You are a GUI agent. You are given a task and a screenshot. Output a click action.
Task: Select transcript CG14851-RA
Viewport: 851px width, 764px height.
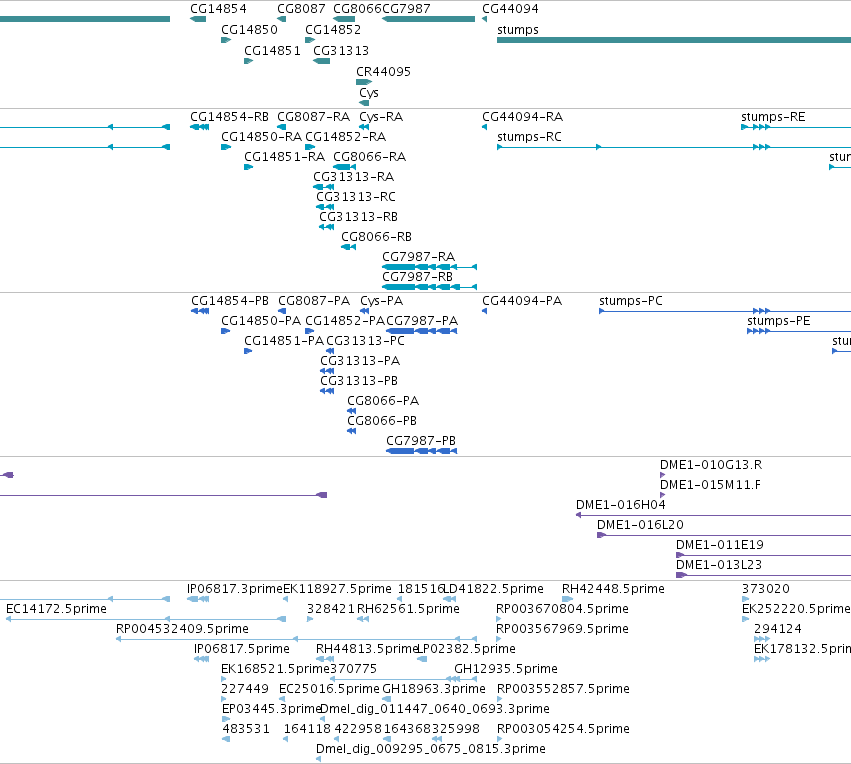(284, 157)
